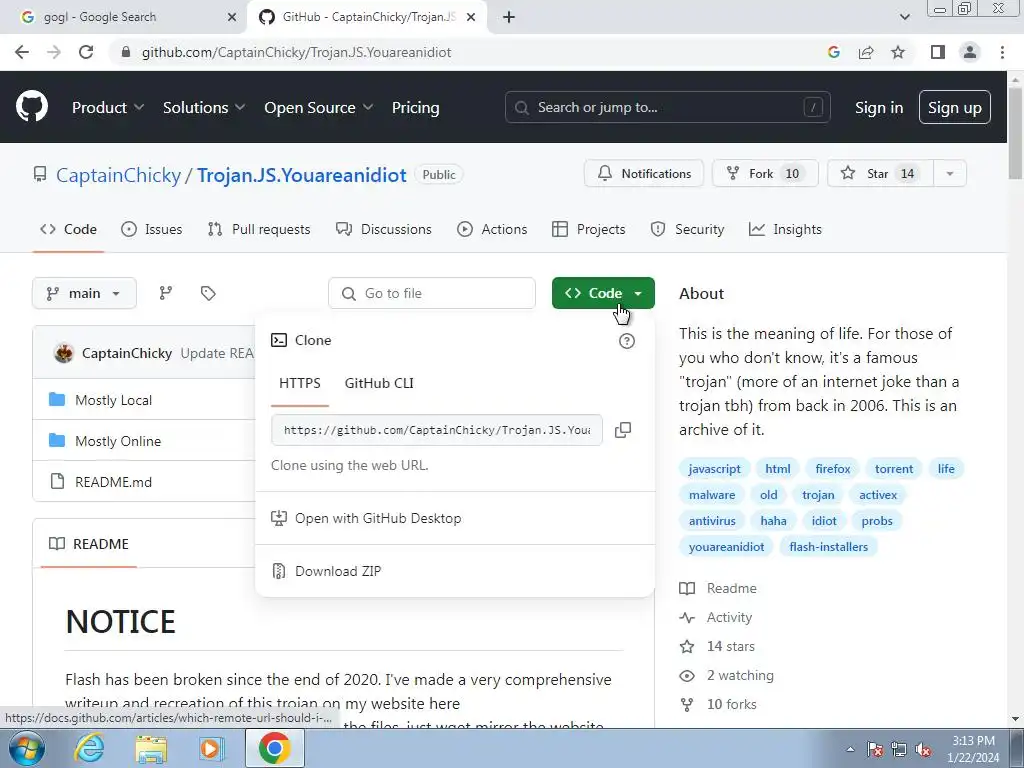1024x768 pixels.
Task: Open the Activity link in About
Action: click(x=729, y=617)
